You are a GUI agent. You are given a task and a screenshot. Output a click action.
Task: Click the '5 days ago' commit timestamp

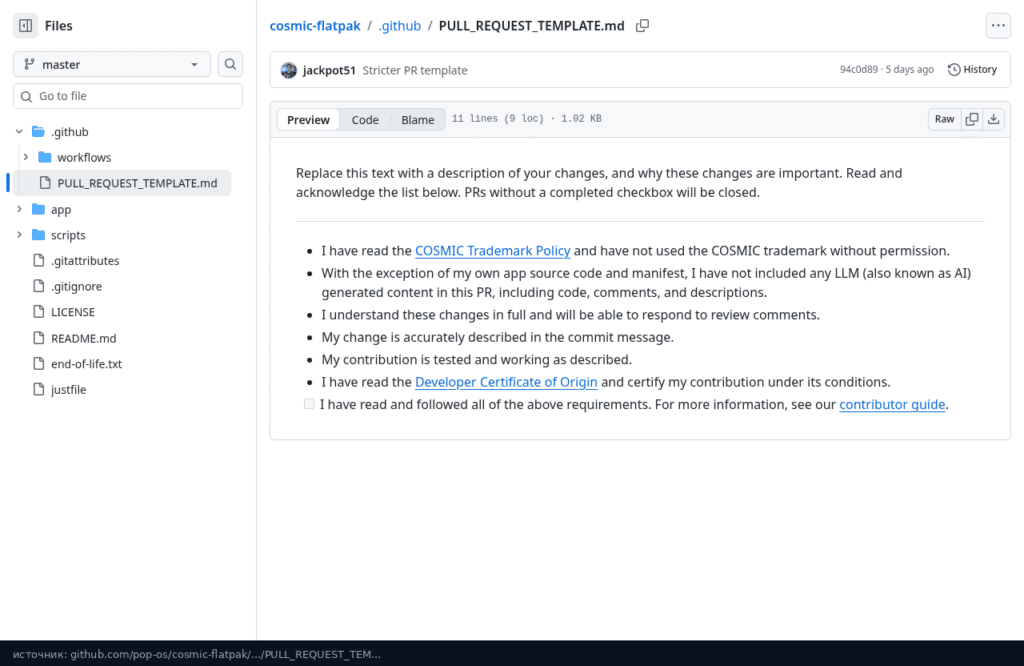910,69
